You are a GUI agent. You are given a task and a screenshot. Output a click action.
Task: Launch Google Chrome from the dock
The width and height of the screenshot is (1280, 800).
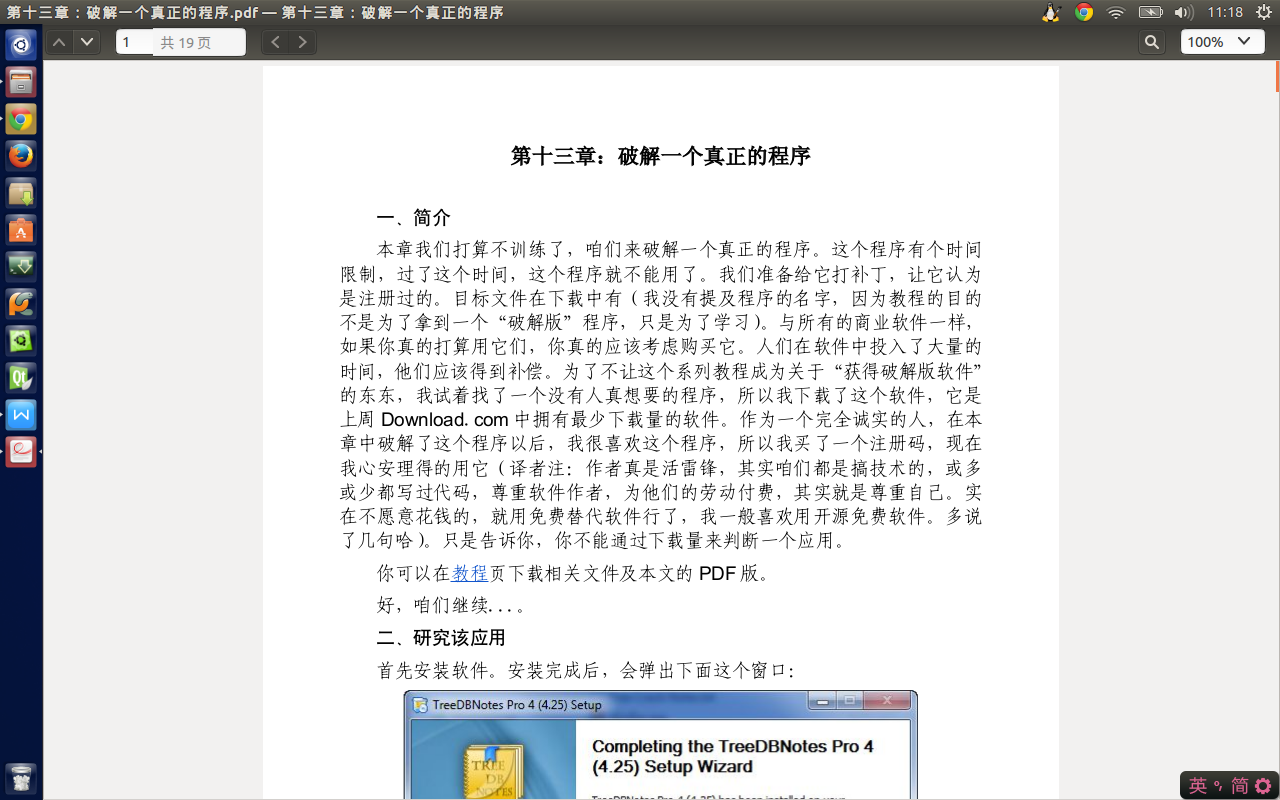point(21,120)
